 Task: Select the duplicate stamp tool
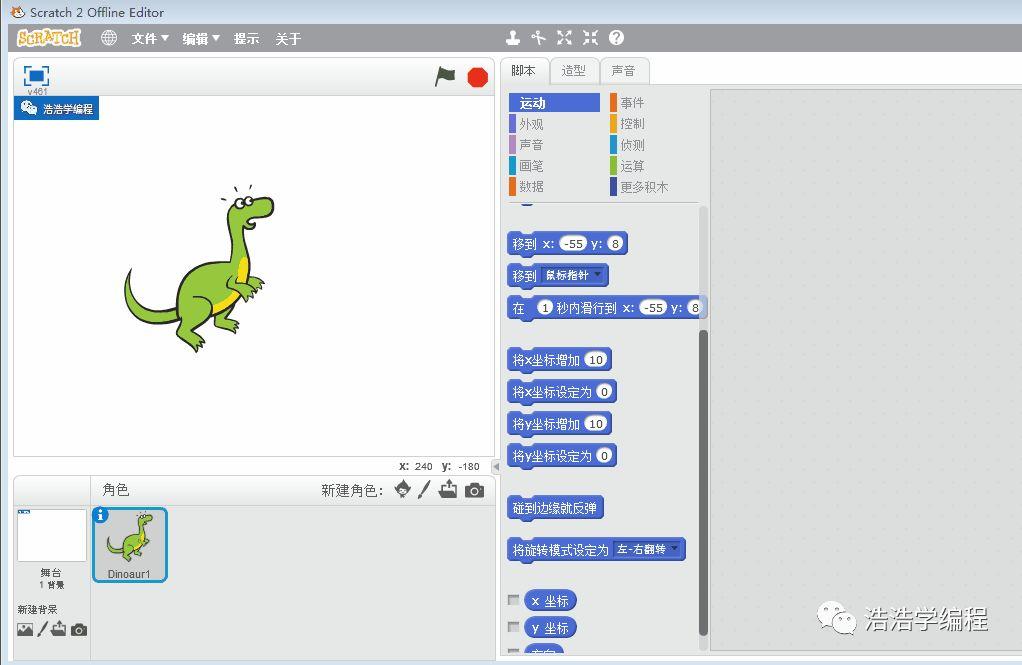[x=513, y=38]
